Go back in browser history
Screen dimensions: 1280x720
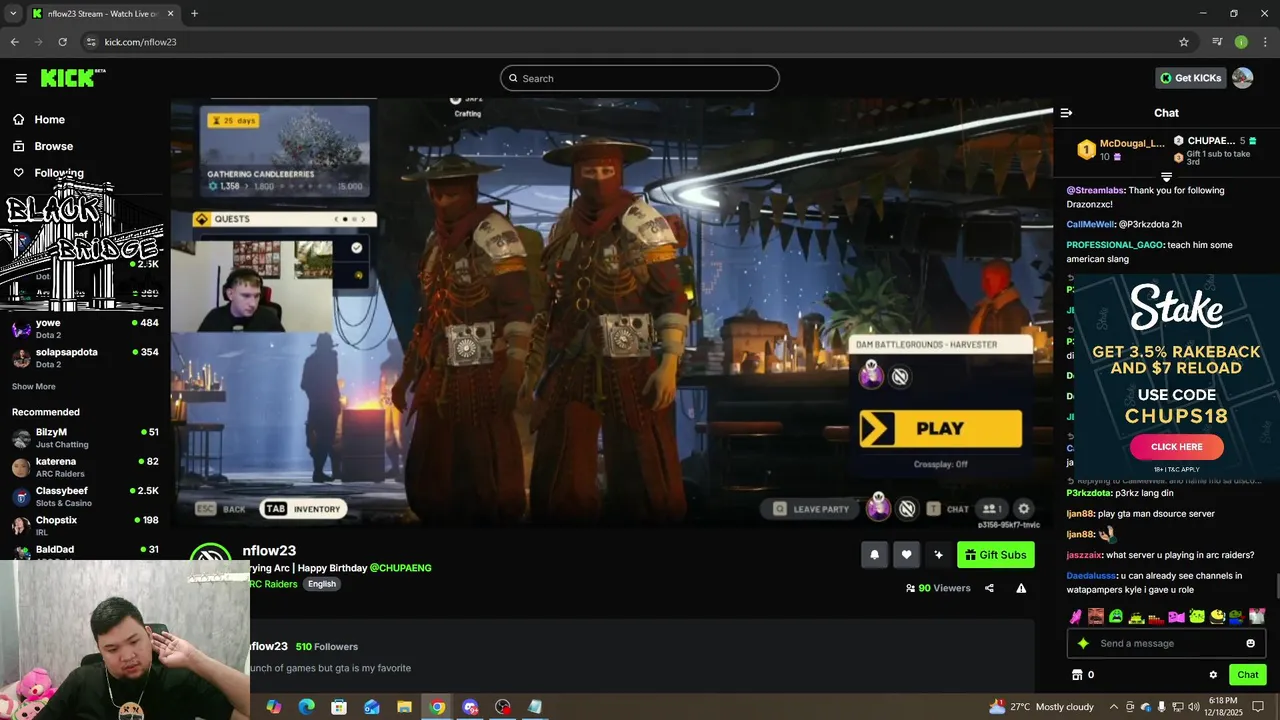pyautogui.click(x=14, y=42)
